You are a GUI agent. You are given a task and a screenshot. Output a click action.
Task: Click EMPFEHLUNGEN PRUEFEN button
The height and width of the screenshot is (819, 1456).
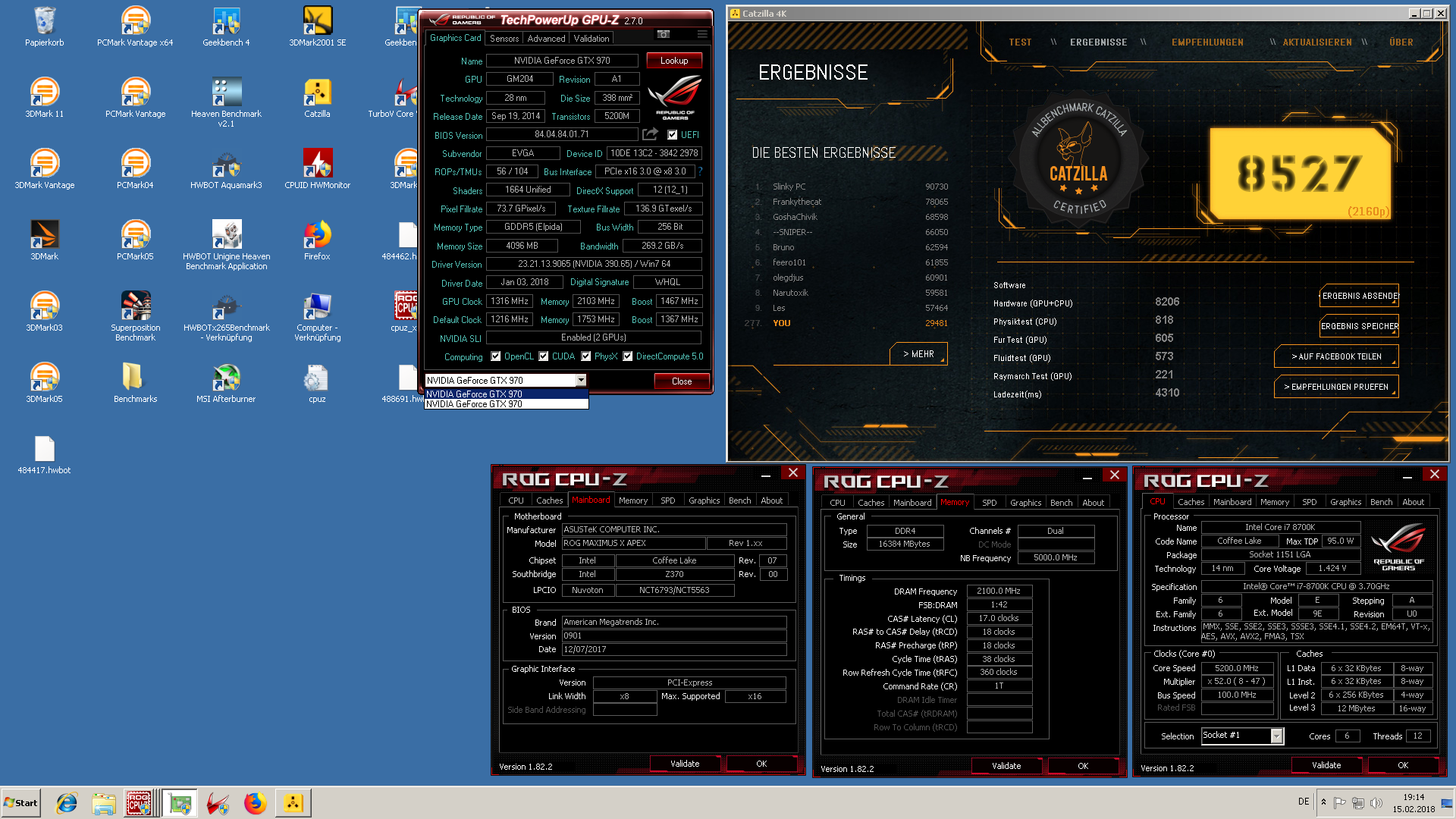pyautogui.click(x=1336, y=387)
